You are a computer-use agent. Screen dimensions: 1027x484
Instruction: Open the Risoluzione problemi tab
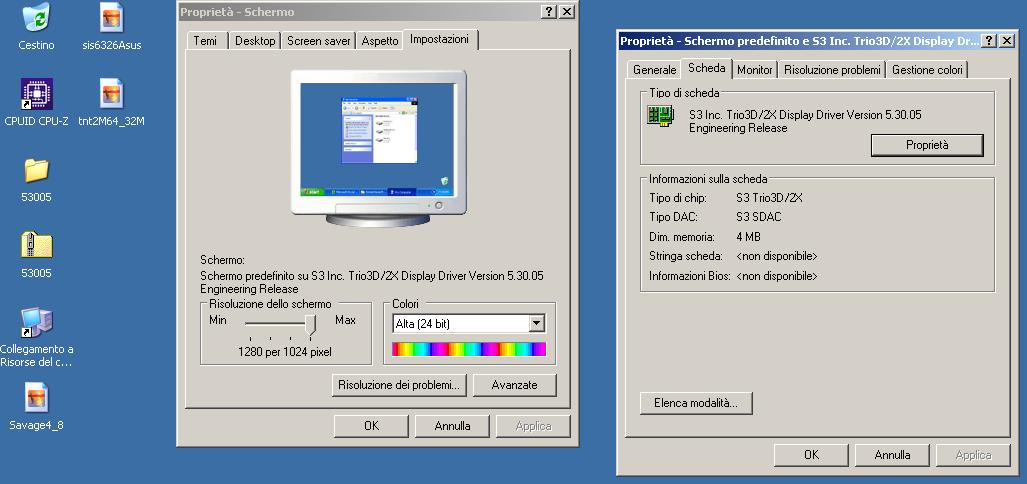(832, 69)
